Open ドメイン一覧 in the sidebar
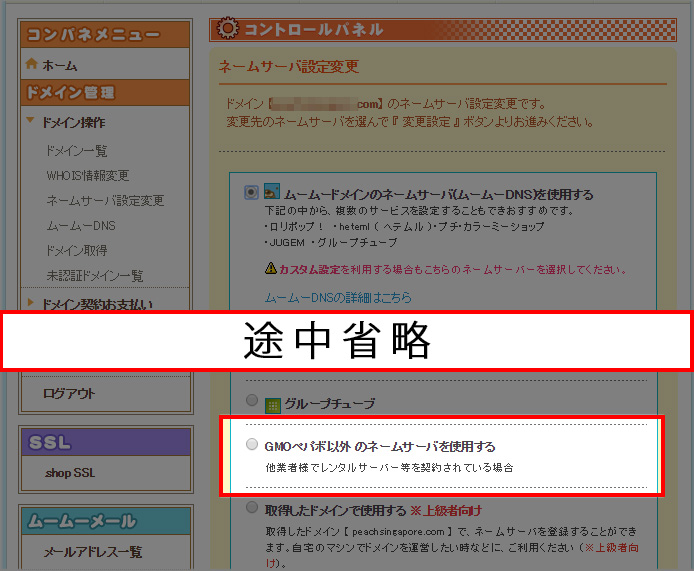The image size is (694, 571). [x=77, y=151]
